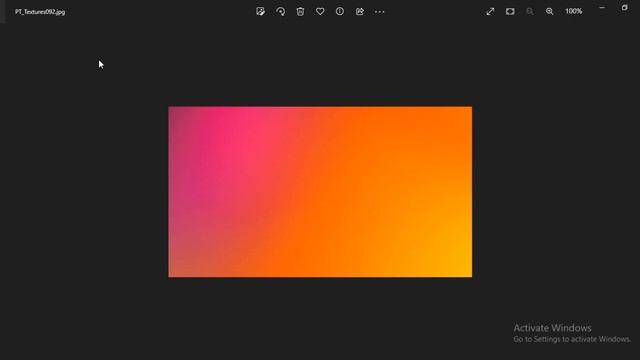Click the zoom to fit icon
Screen dimensions: 640x360
click(510, 11)
